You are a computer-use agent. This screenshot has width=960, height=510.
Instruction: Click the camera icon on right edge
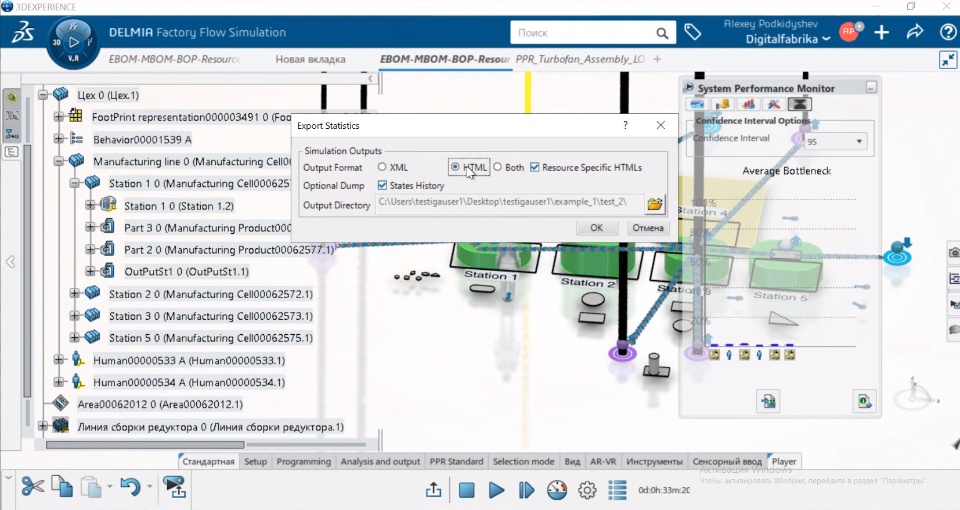(954, 252)
